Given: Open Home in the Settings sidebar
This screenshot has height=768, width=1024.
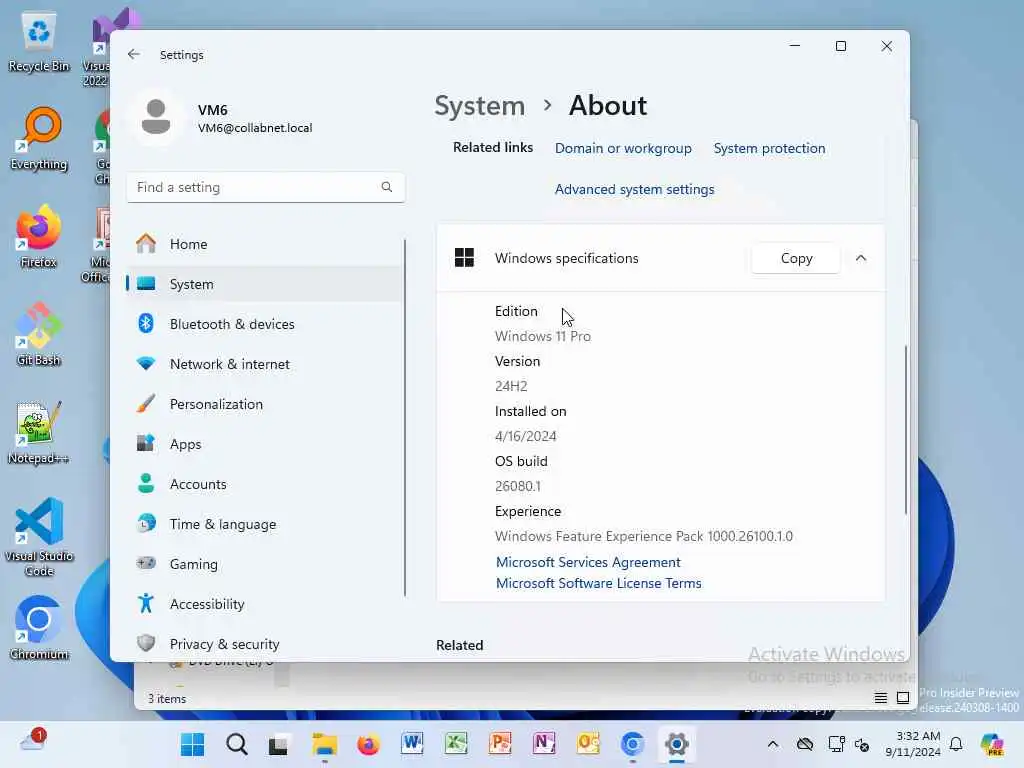Looking at the screenshot, I should point(264,244).
